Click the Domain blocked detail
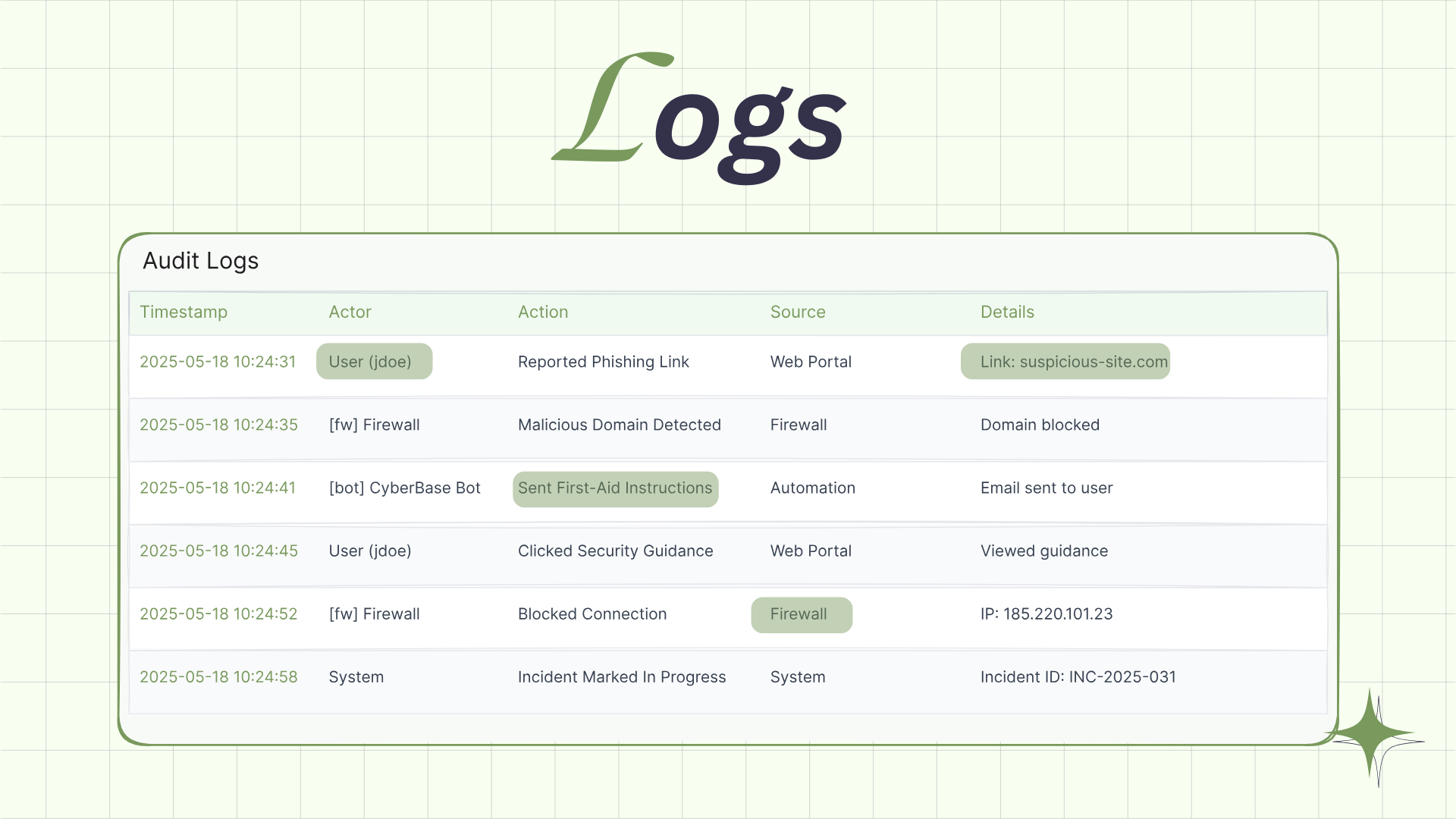The width and height of the screenshot is (1456, 819). (x=1040, y=425)
